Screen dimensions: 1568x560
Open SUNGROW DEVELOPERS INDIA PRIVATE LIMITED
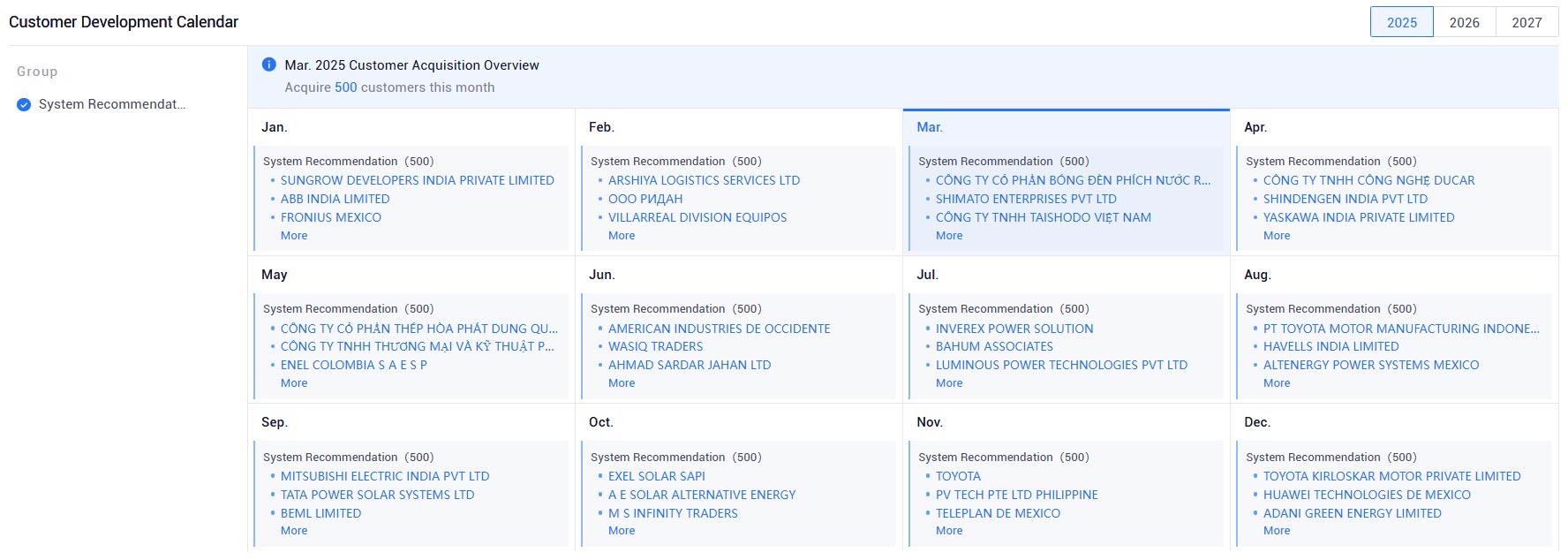tap(418, 180)
